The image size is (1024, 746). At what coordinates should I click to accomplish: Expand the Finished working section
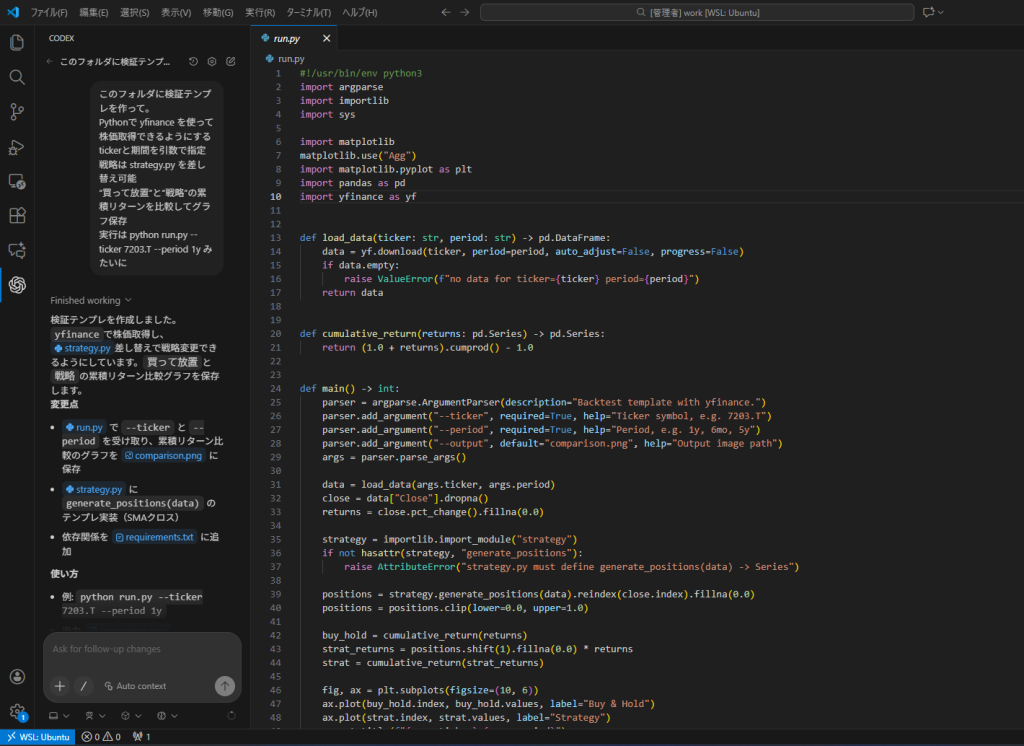coord(91,300)
